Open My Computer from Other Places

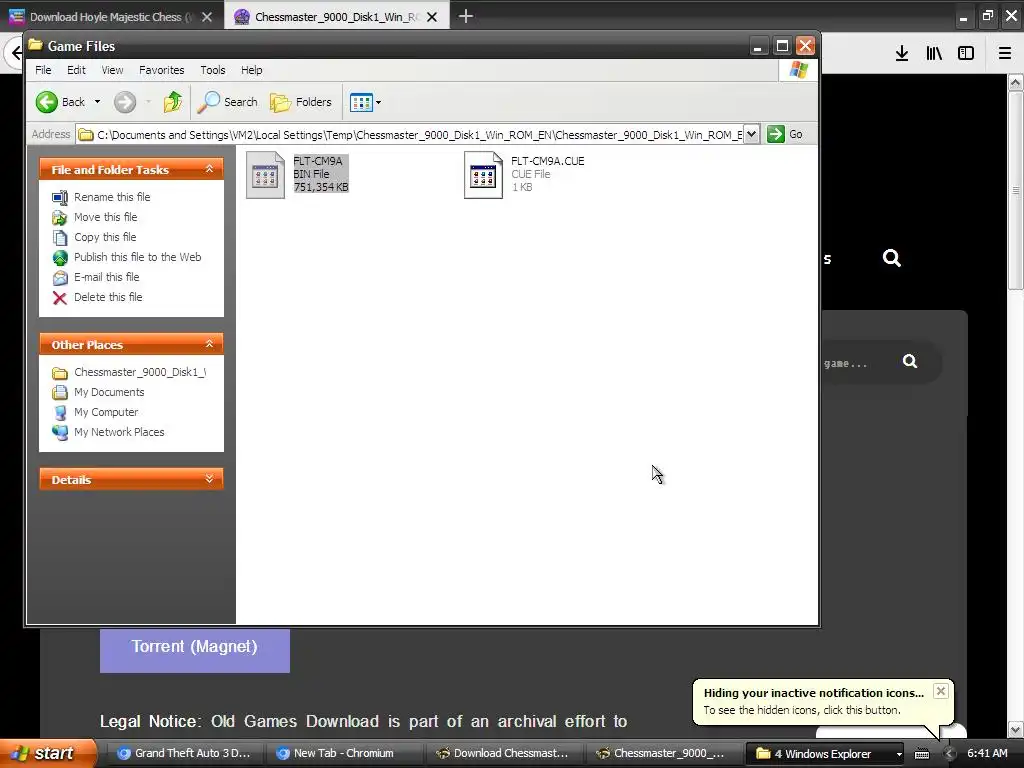(x=106, y=412)
